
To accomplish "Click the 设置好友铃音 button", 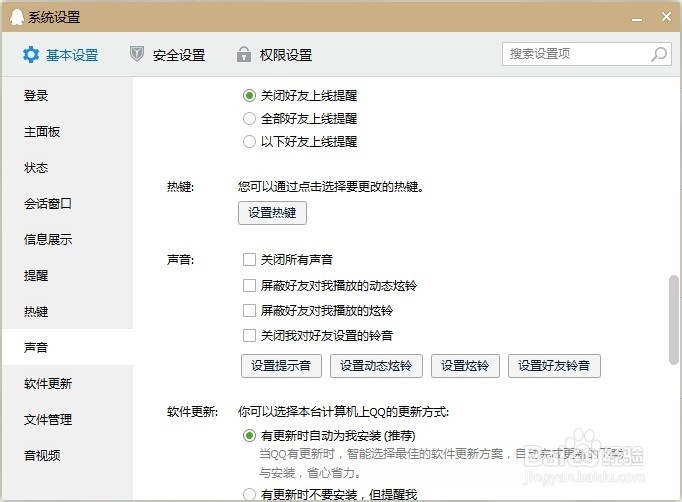I will (x=554, y=366).
